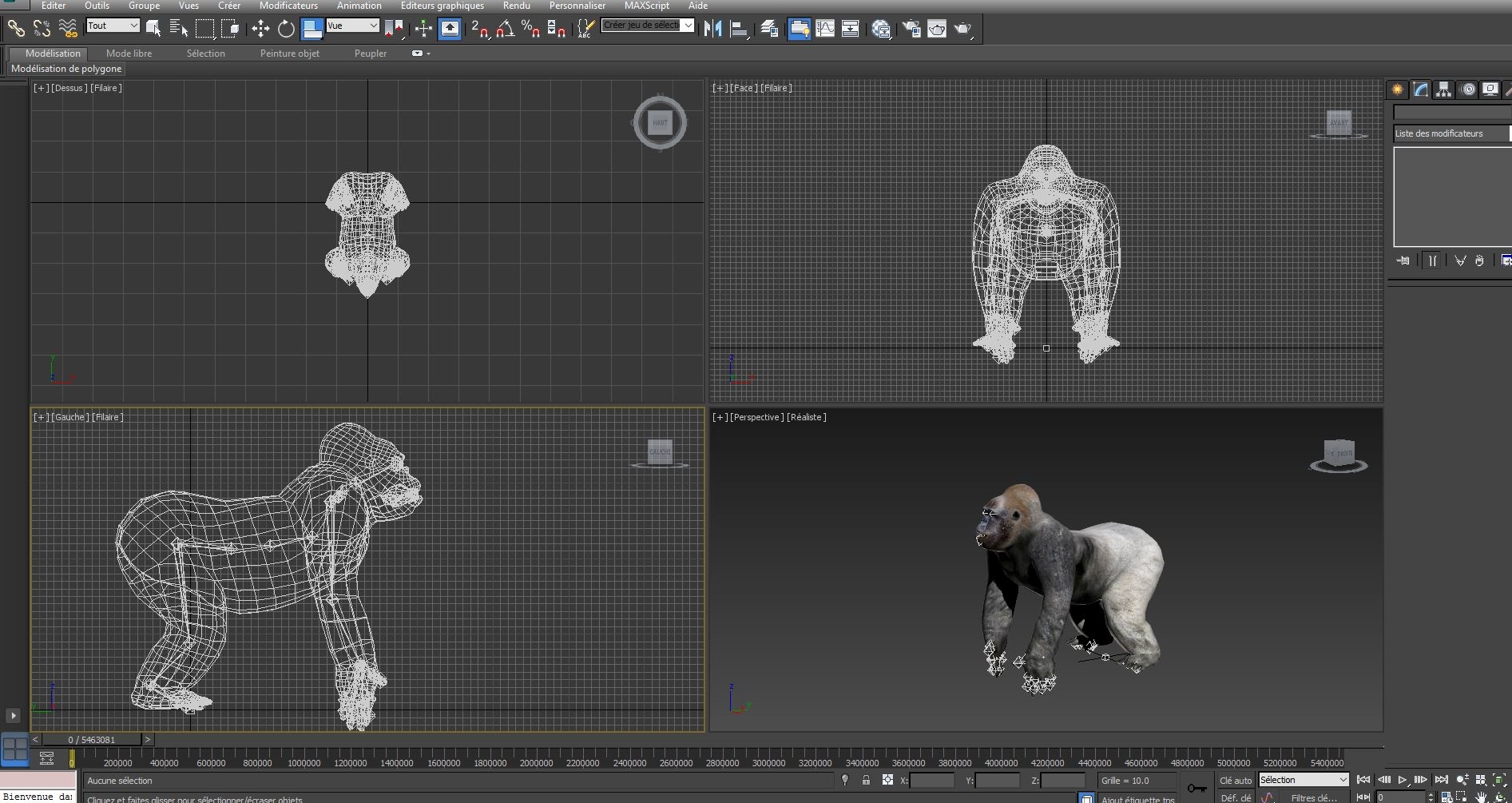Switch to the 'Peupler' ribbon tab
Viewport: 1512px width, 803px height.
371,54
